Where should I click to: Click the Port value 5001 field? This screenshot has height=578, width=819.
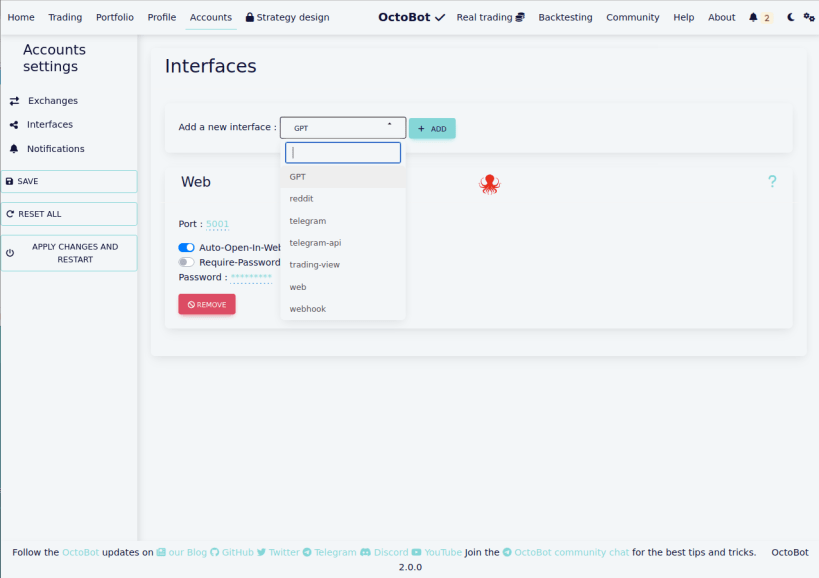click(217, 225)
